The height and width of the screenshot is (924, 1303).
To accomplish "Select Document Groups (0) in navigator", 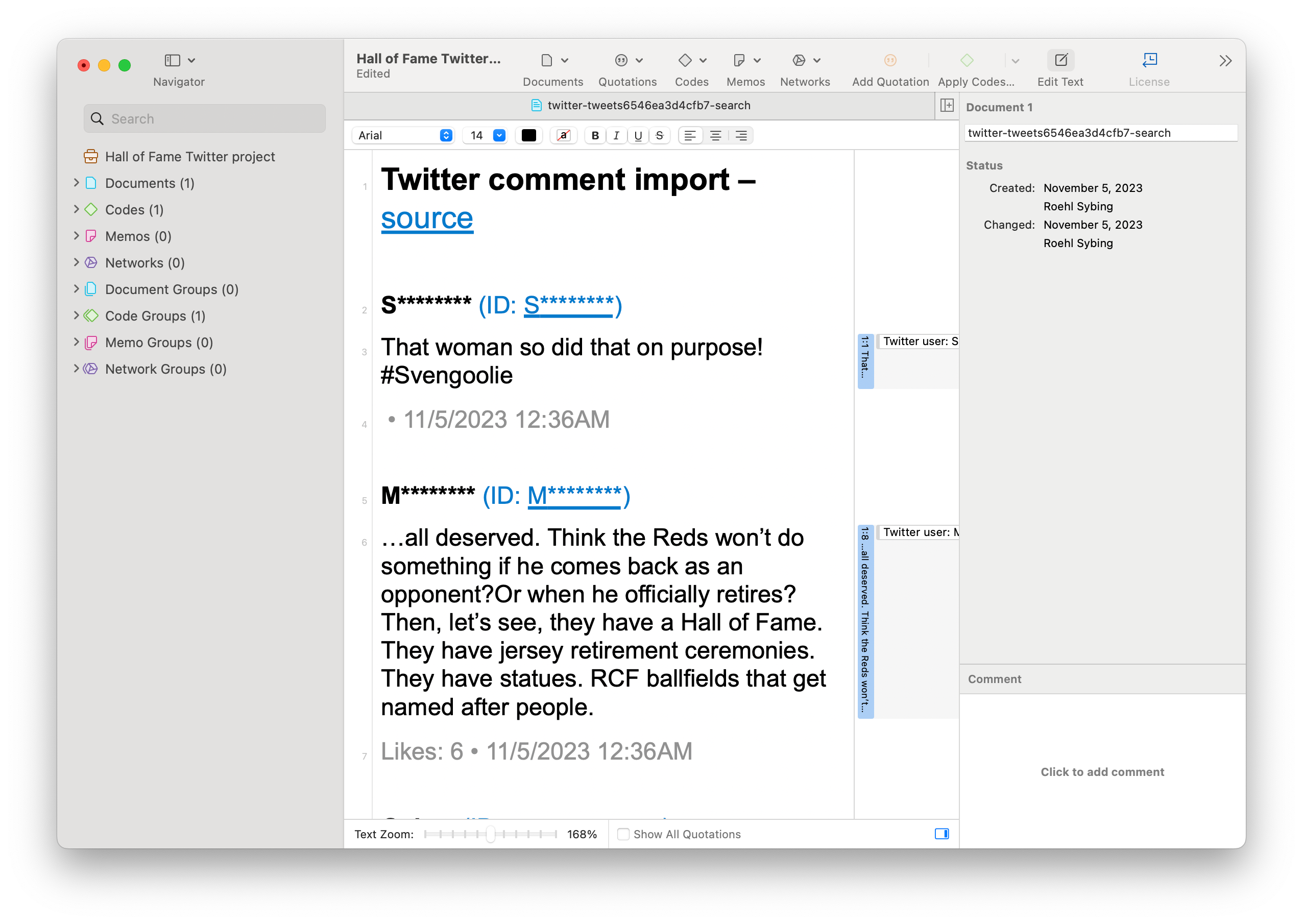I will pyautogui.click(x=171, y=289).
